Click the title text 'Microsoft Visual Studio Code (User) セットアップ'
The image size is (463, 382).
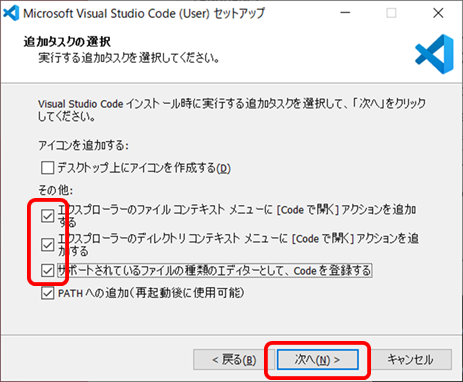coord(144,13)
